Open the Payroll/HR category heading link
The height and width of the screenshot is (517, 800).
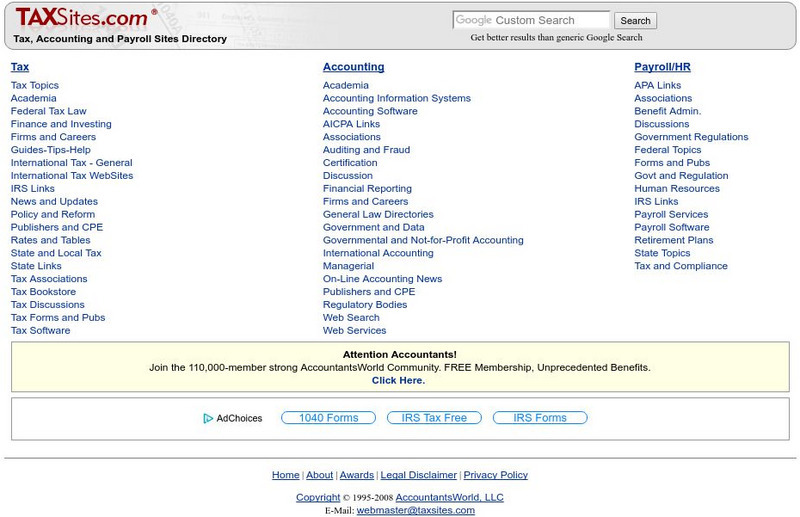(662, 67)
